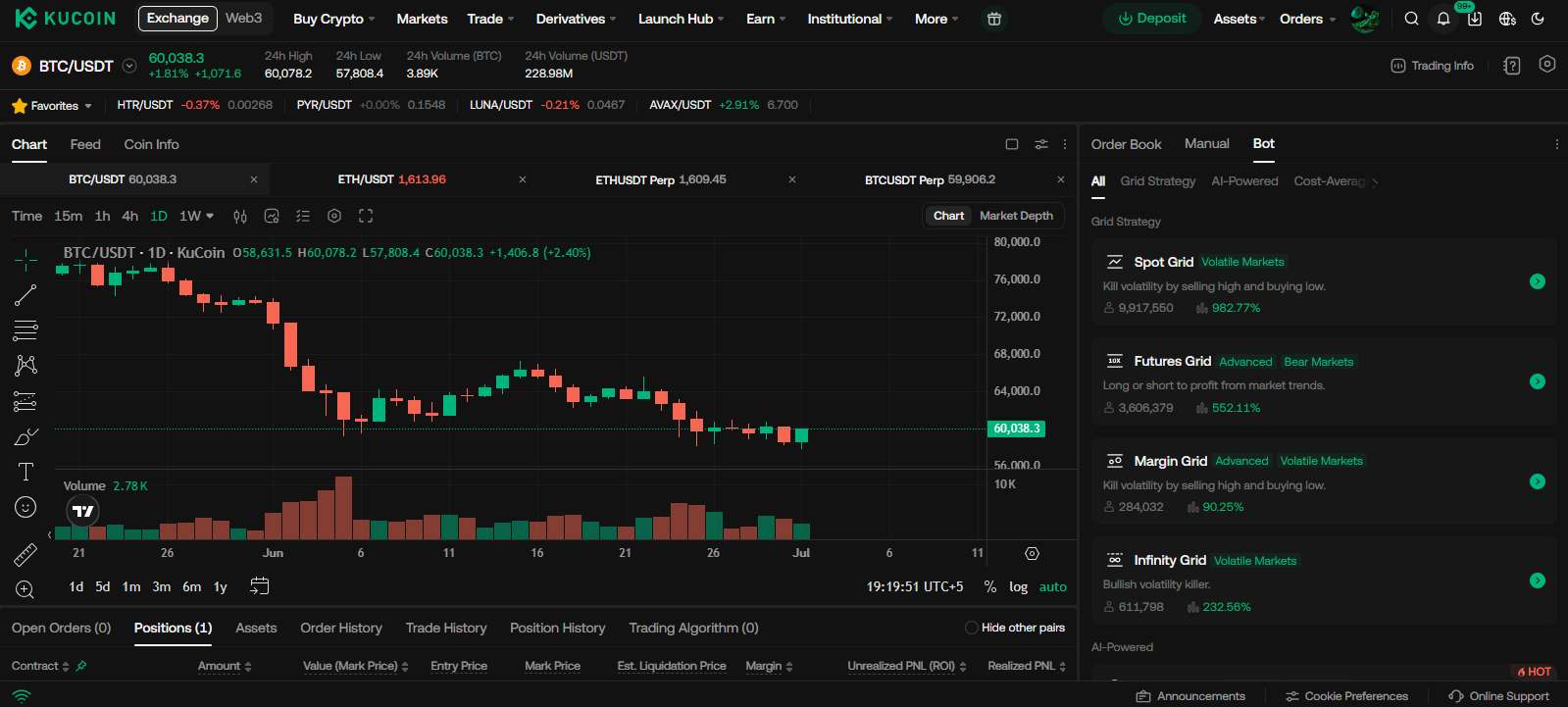Image resolution: width=1568 pixels, height=707 pixels.
Task: Open the candlestick chart type selector
Action: coord(240,216)
